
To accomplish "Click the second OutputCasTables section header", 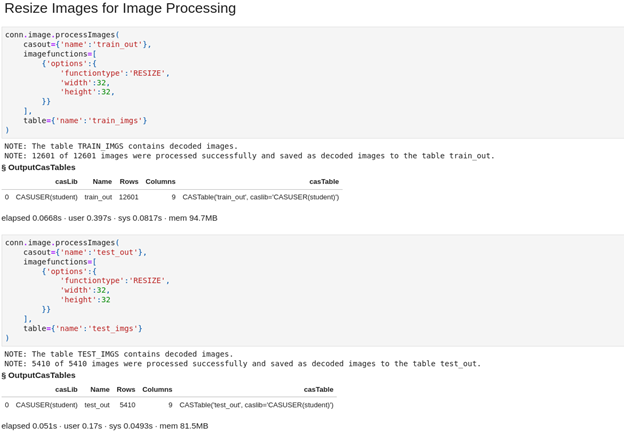I will tap(38, 375).
